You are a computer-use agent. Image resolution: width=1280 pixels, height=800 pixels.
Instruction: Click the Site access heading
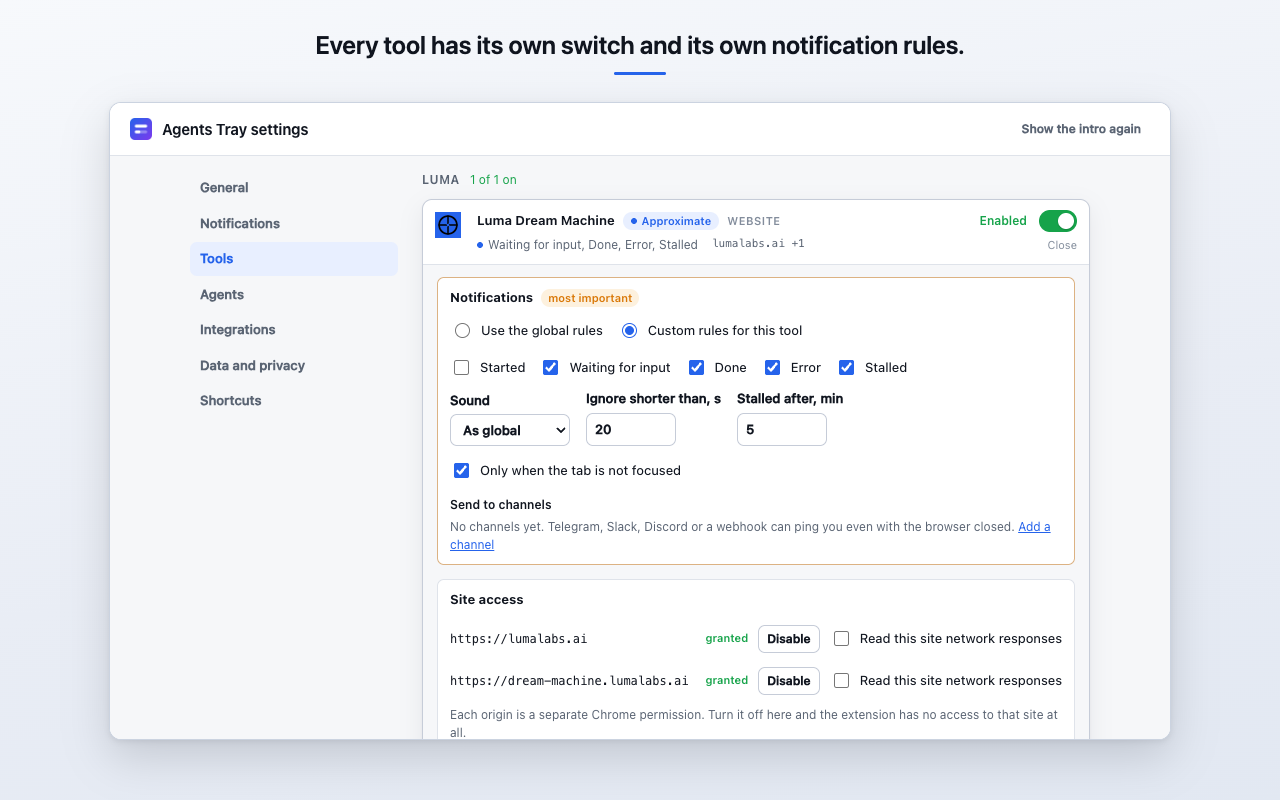click(x=487, y=600)
